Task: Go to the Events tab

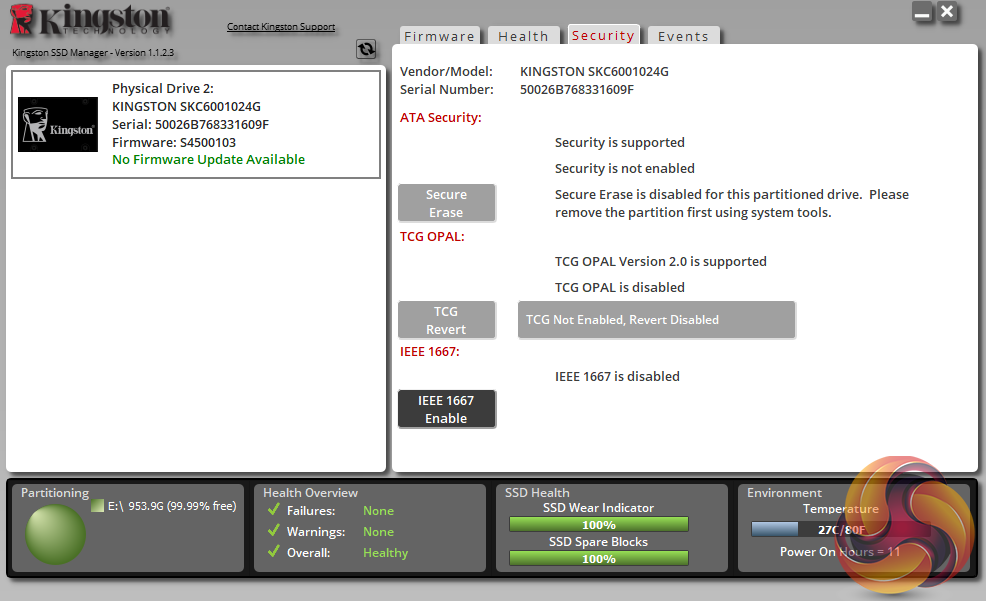Action: click(x=683, y=37)
